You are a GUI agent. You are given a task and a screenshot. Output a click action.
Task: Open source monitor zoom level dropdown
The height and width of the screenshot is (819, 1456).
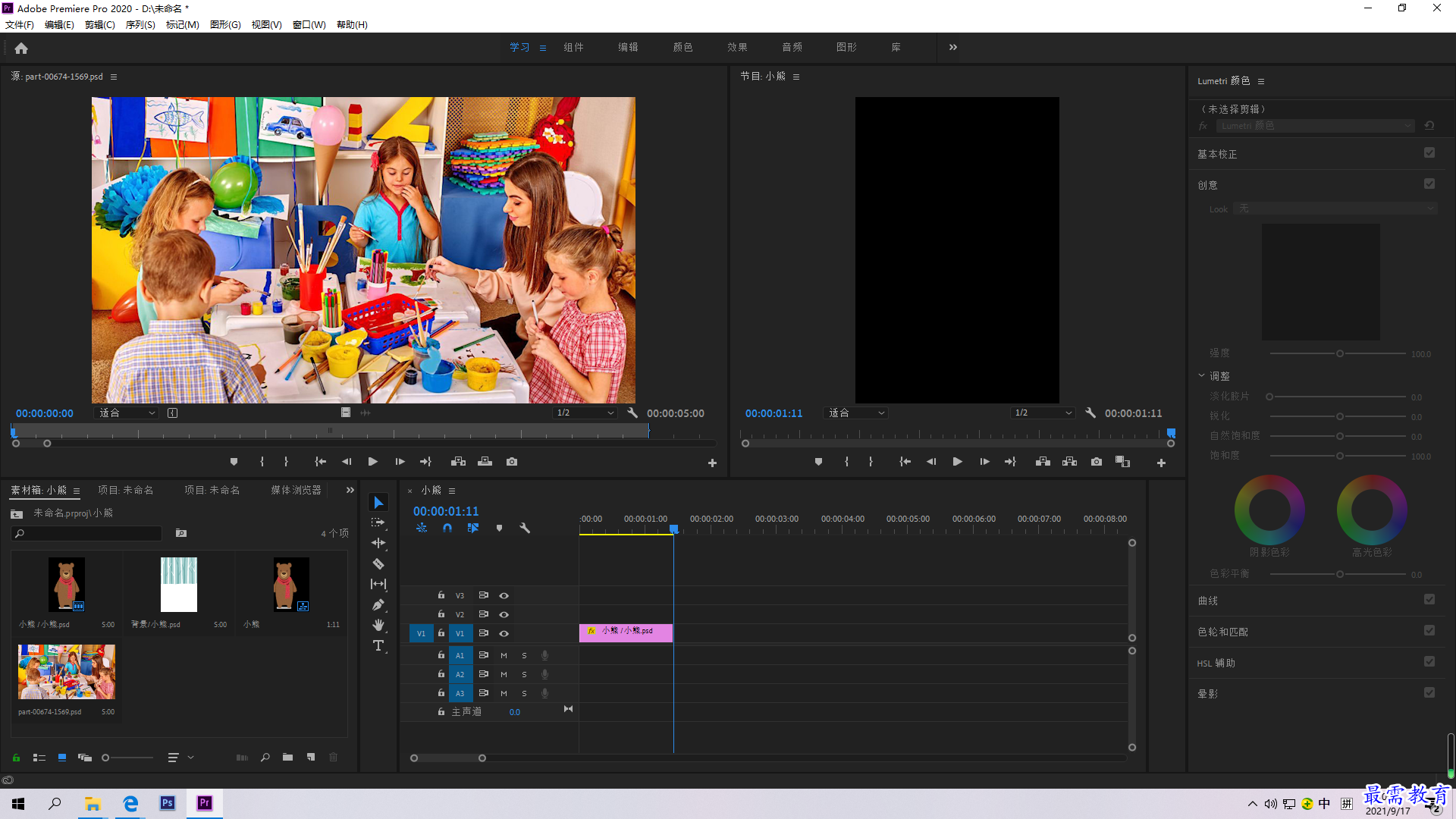(x=127, y=413)
